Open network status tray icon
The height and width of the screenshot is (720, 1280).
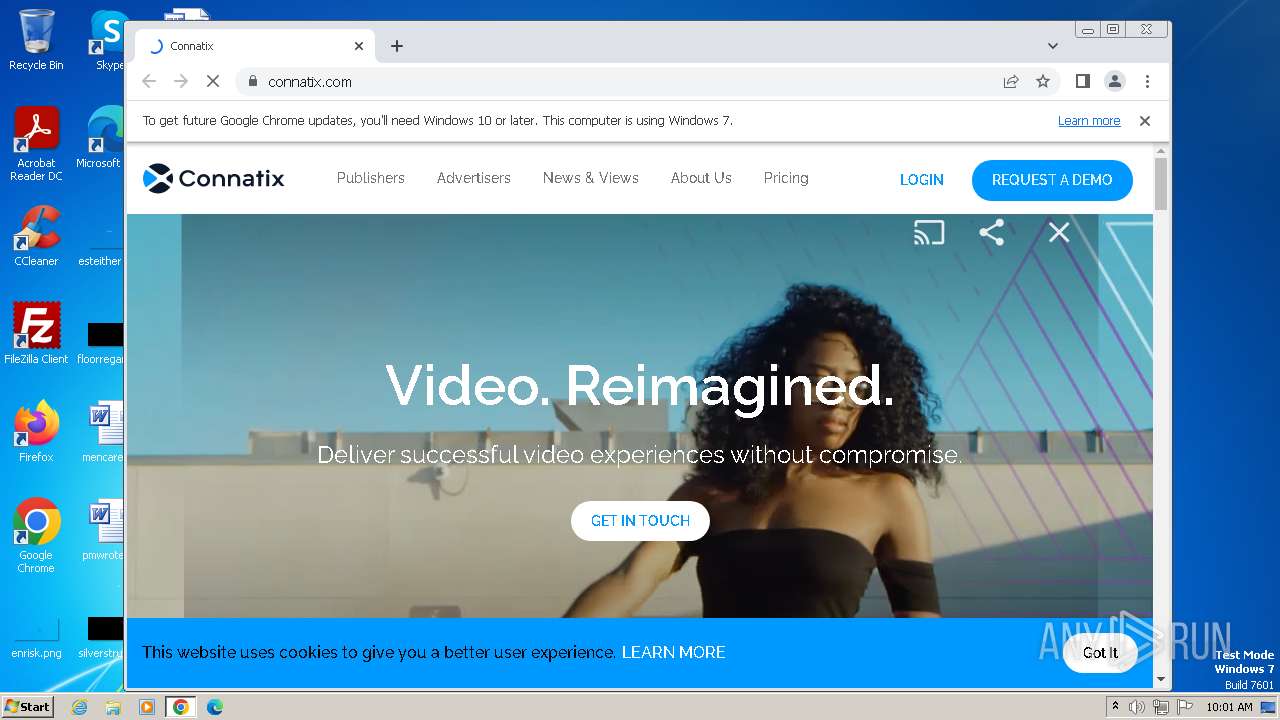(x=1161, y=707)
